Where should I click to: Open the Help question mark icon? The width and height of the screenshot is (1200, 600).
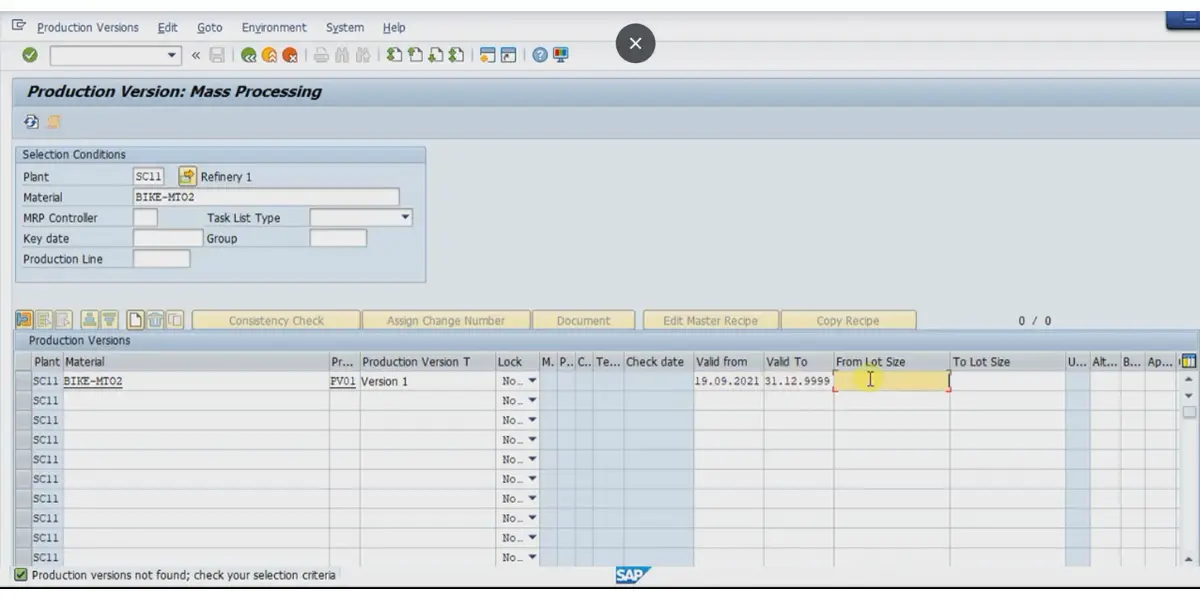(x=539, y=54)
